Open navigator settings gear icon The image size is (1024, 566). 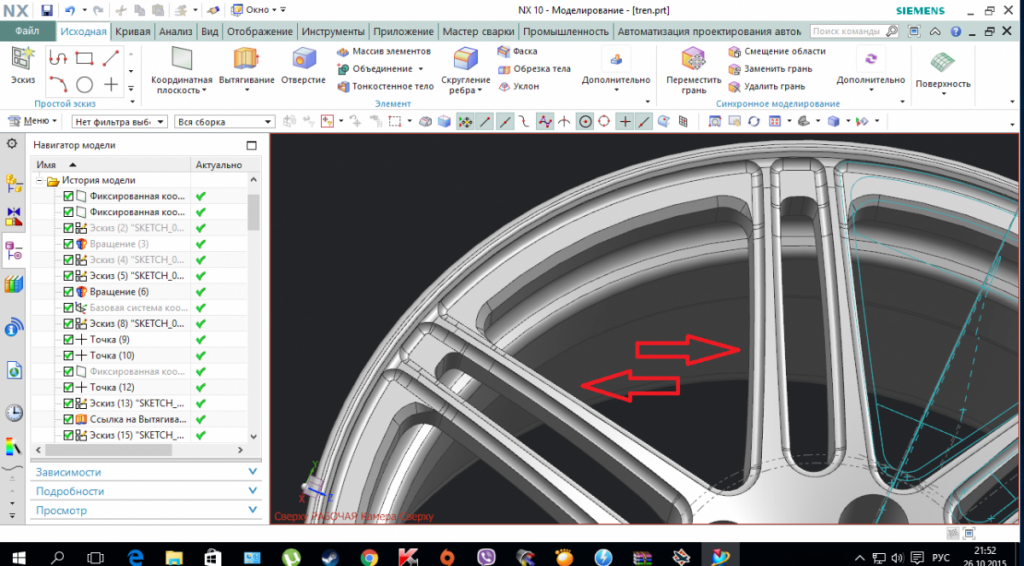click(x=12, y=144)
